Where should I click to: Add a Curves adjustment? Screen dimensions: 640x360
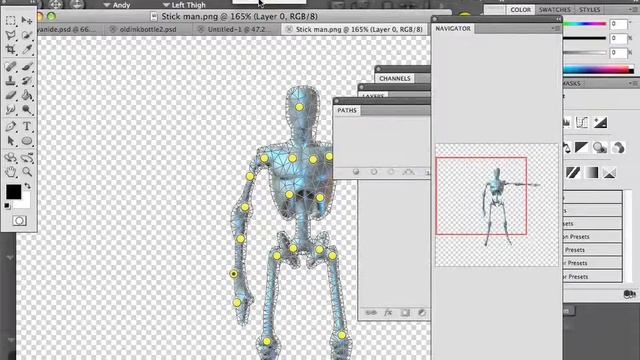coord(582,122)
